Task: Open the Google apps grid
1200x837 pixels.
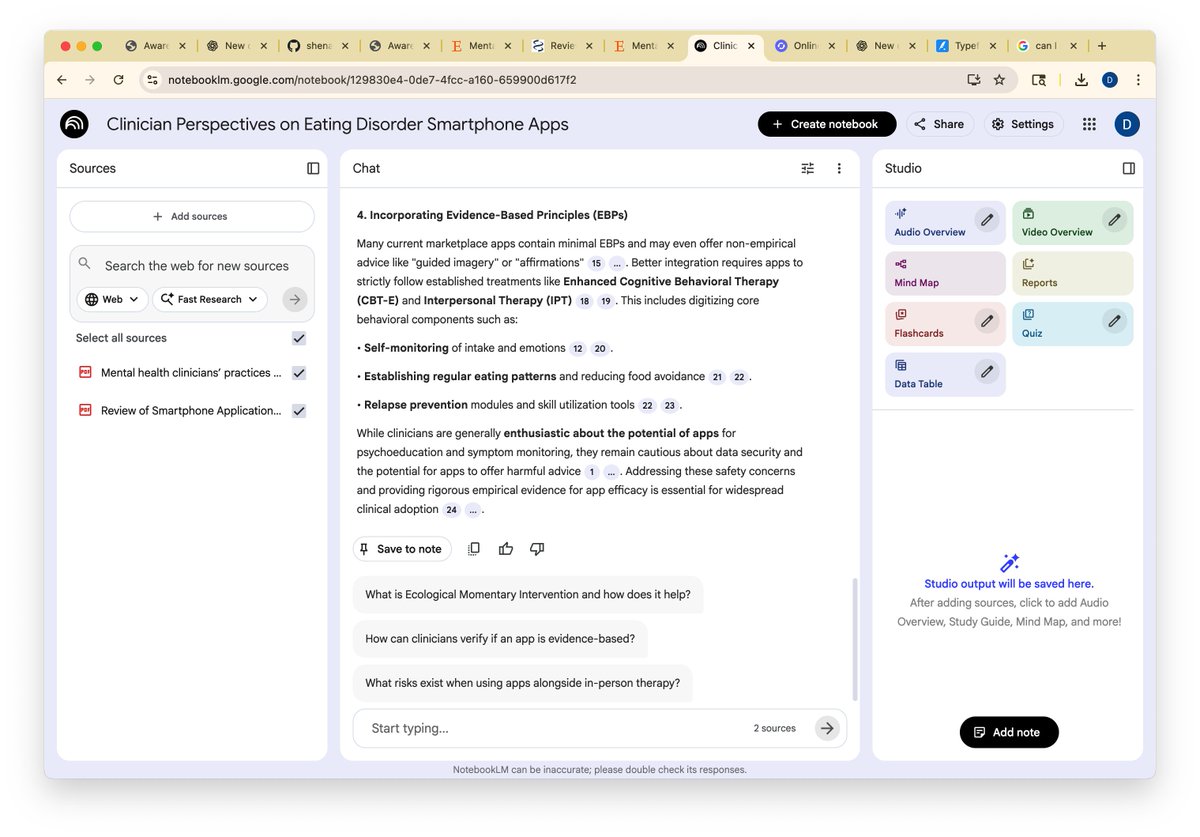Action: coord(1089,124)
